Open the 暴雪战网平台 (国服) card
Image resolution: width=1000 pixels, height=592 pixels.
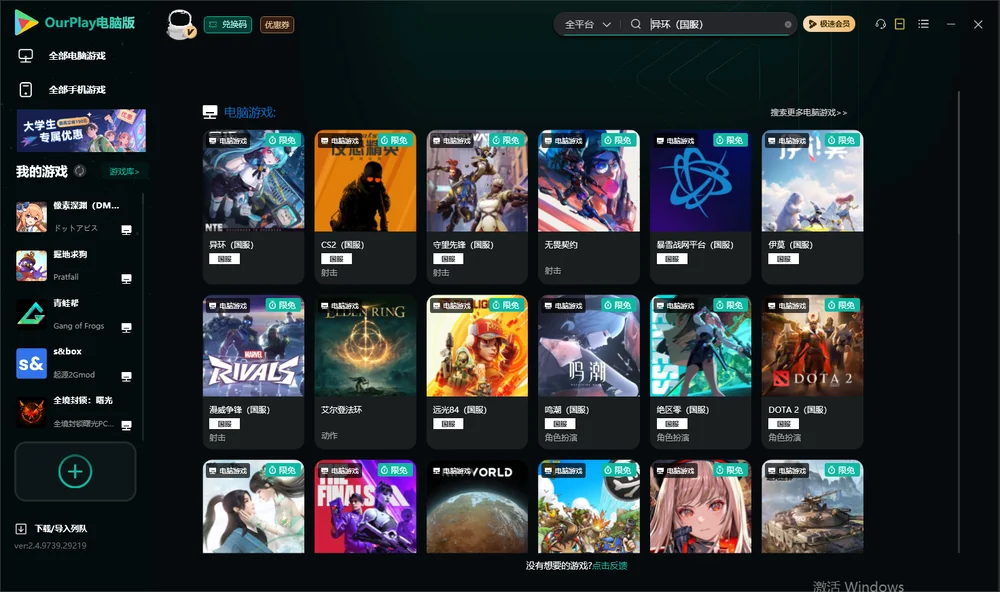[x=700, y=207]
